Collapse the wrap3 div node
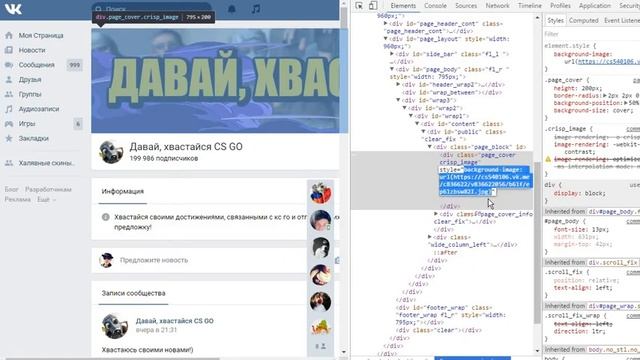This screenshot has width=640, height=360. (x=398, y=100)
